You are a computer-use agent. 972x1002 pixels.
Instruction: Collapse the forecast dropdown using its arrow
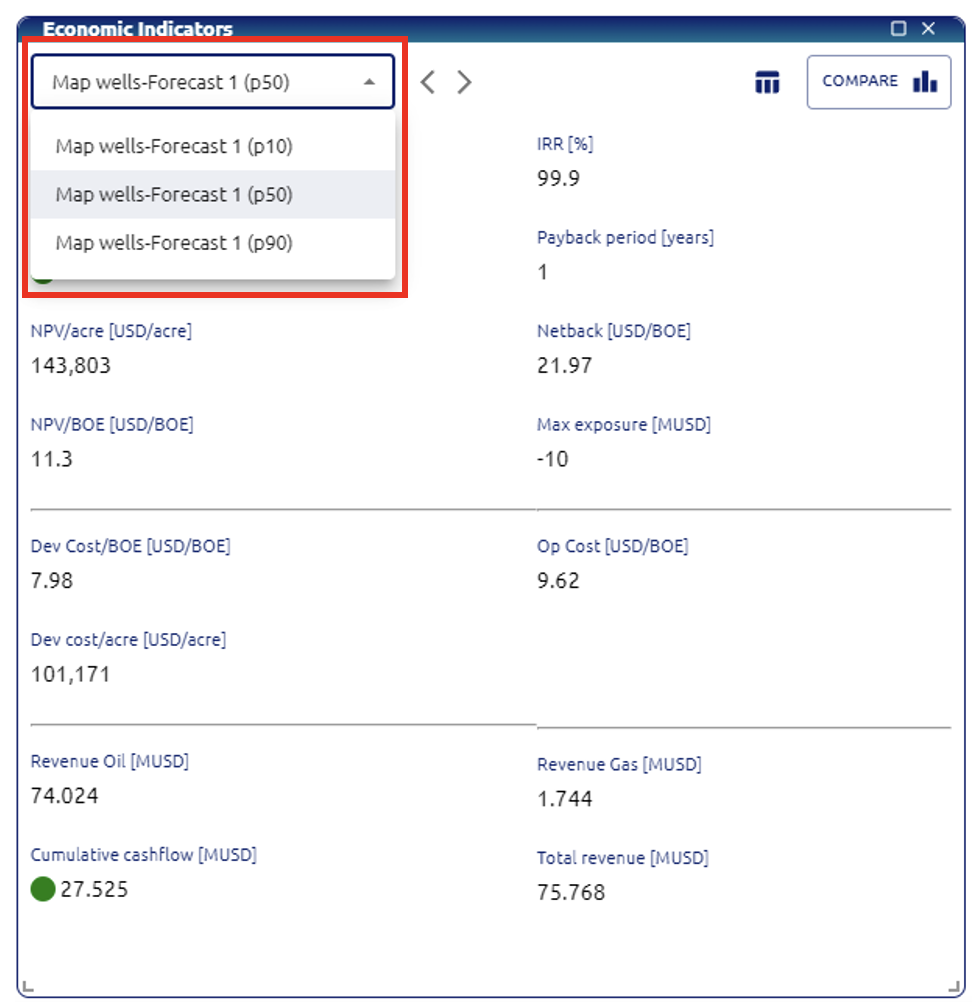tap(369, 82)
